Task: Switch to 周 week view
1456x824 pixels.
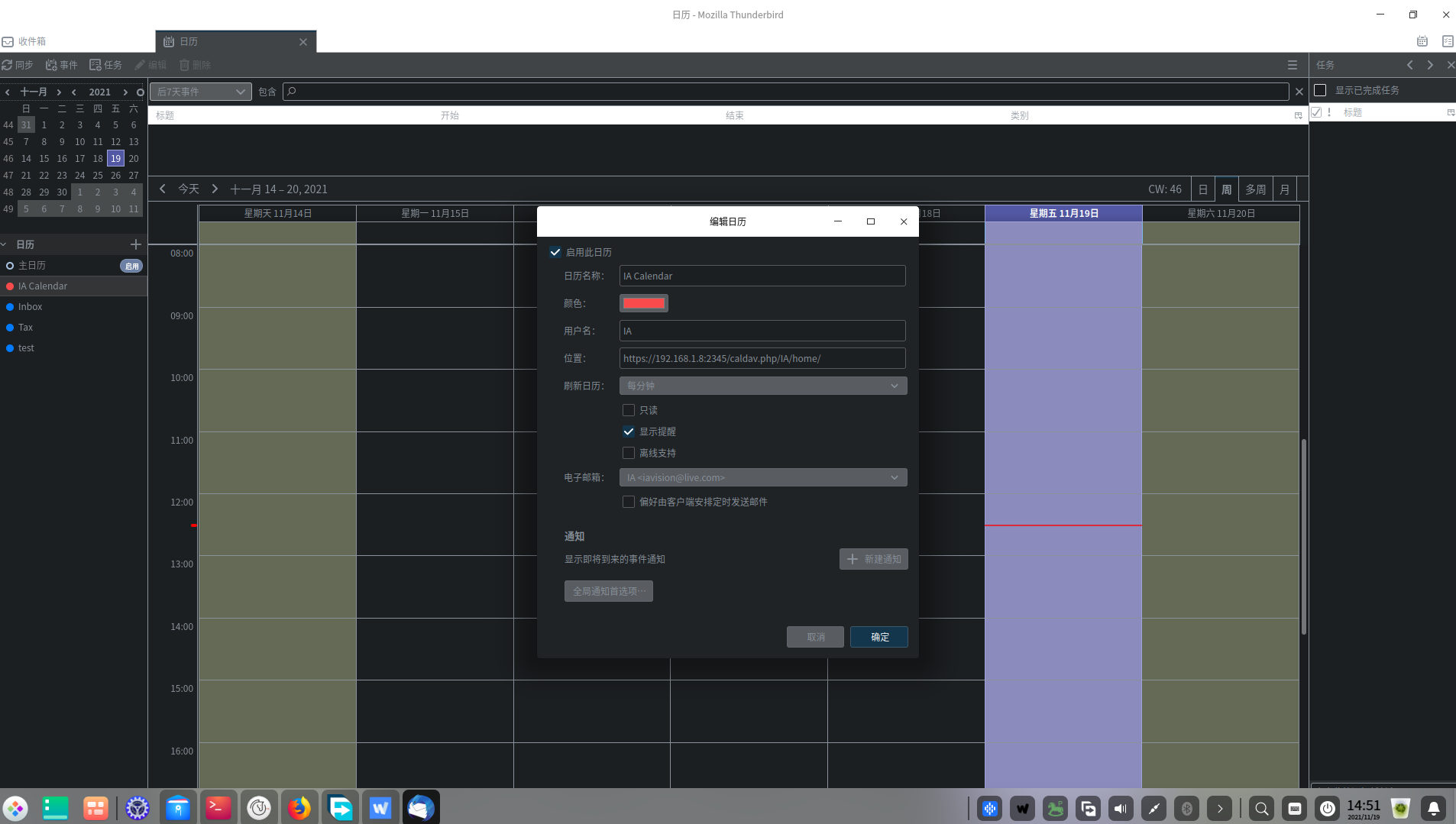Action: coord(1227,189)
